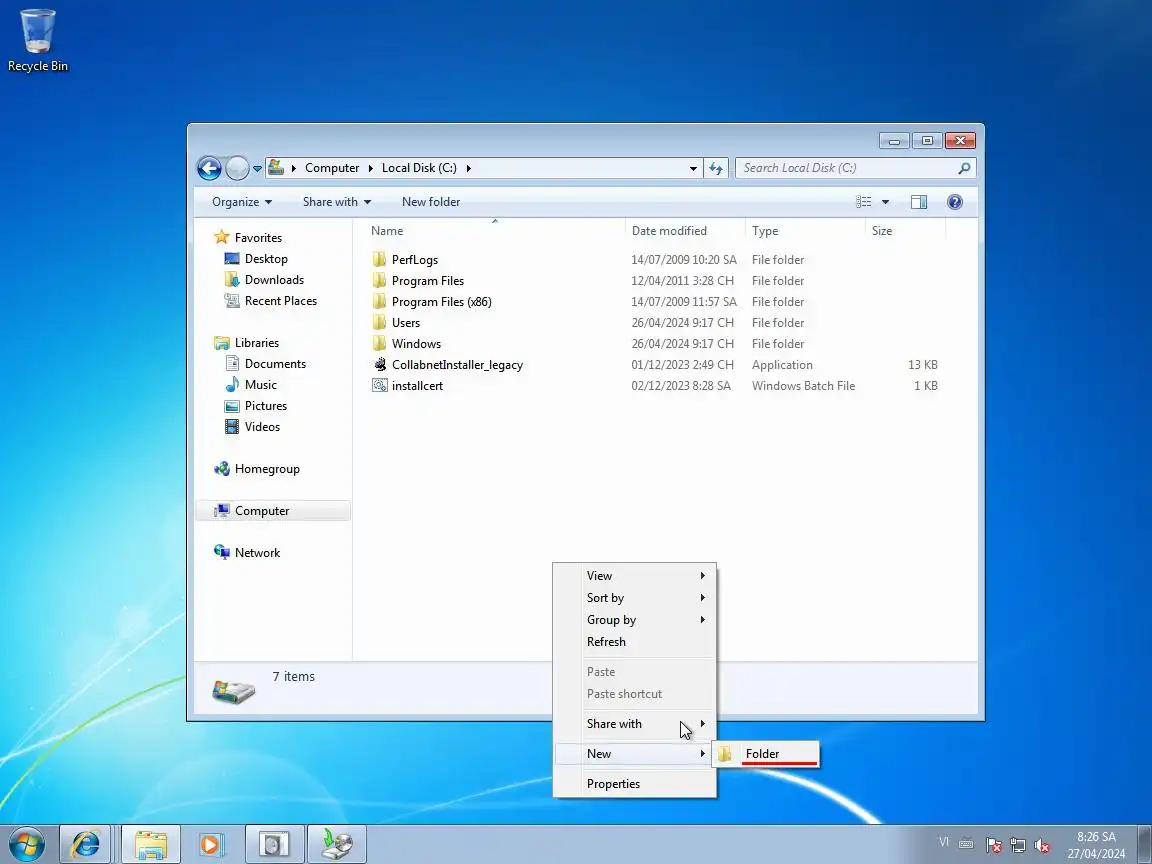Click the Help question mark icon
The image size is (1152, 864).
[954, 201]
